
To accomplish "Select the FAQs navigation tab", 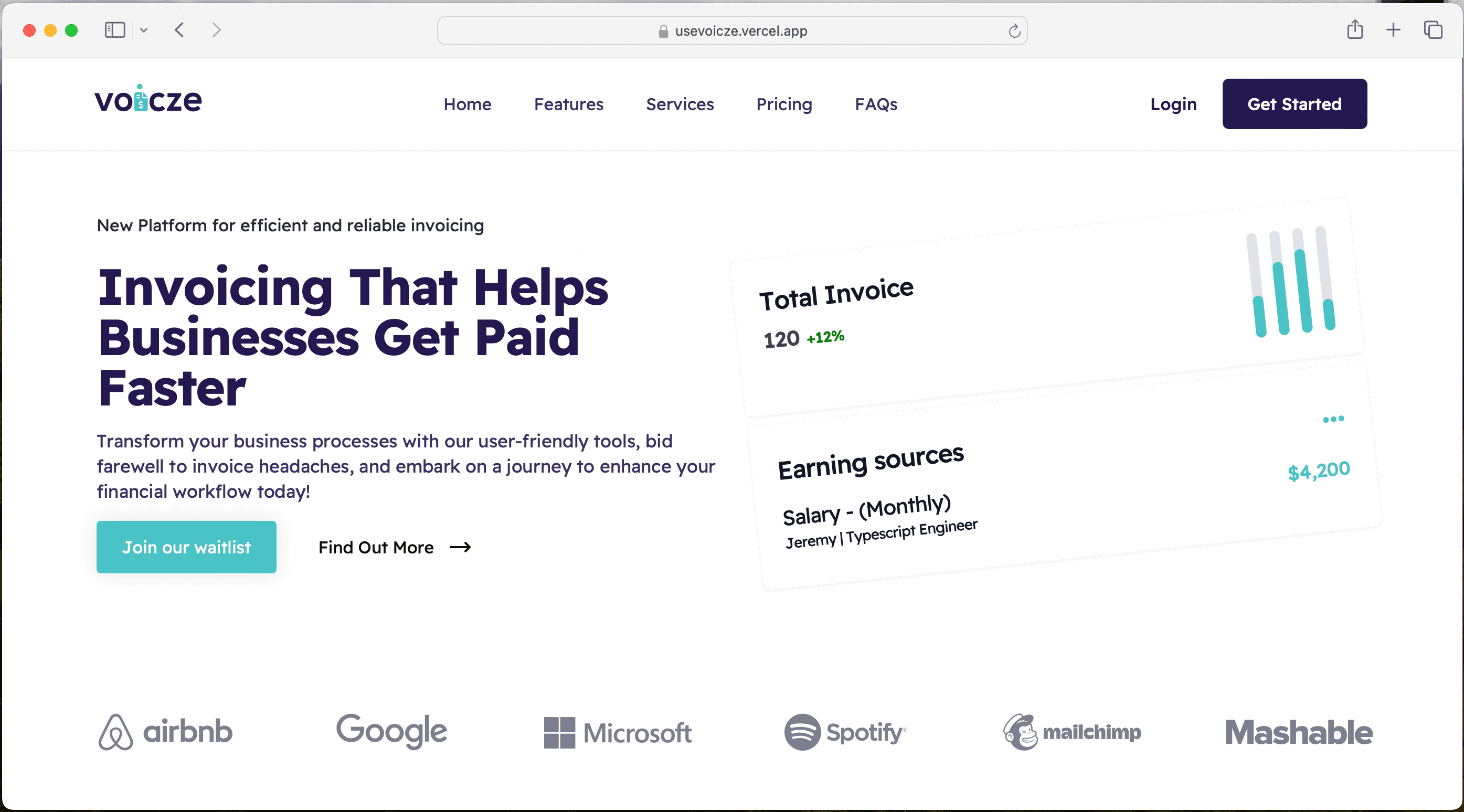I will point(876,104).
